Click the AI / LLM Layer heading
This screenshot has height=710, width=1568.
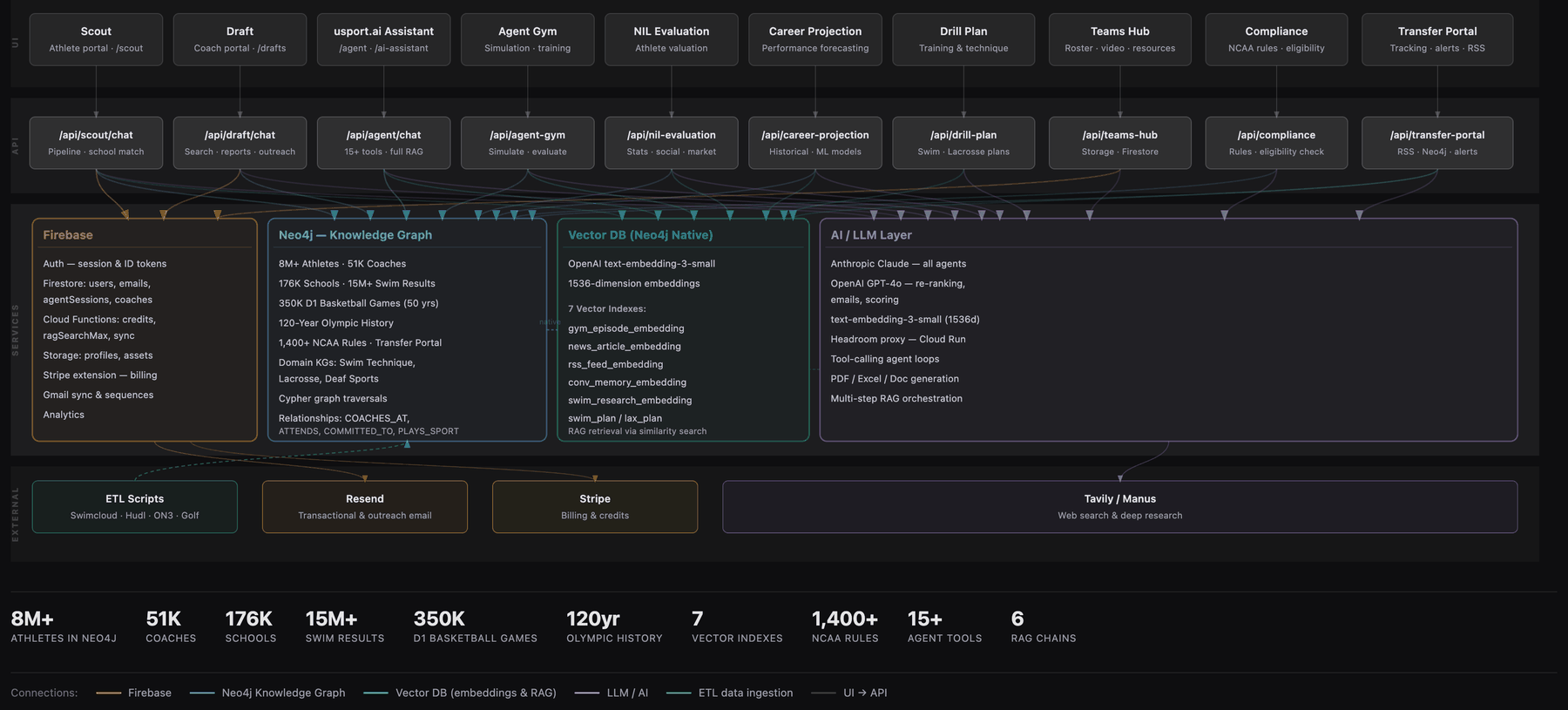point(871,235)
